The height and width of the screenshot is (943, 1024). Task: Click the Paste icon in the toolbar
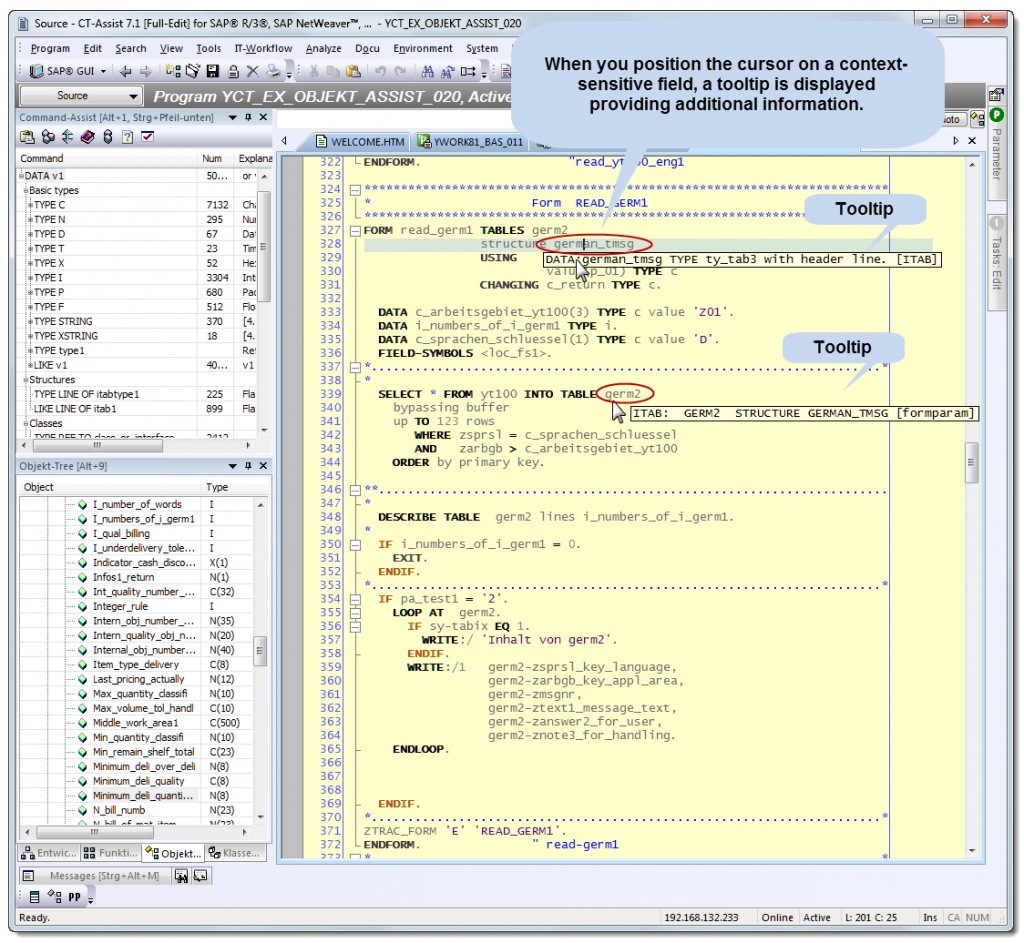click(352, 70)
